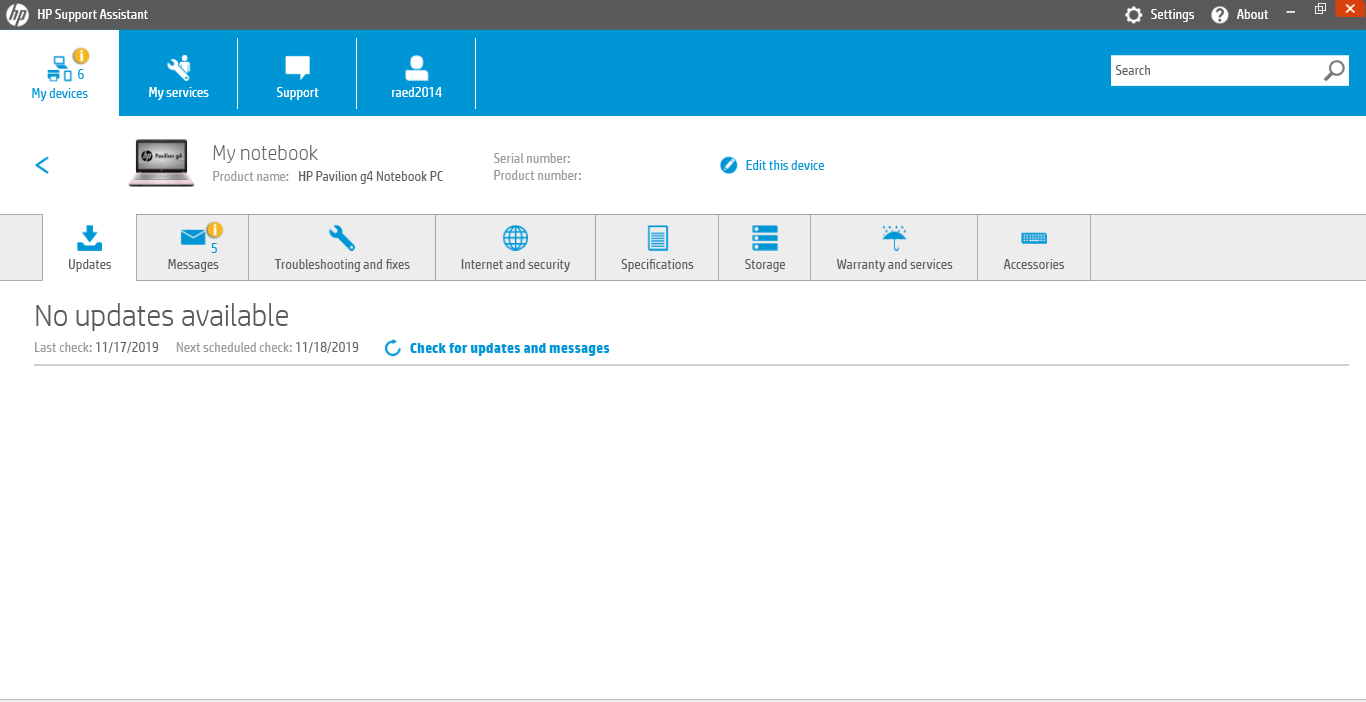Click the Settings gear icon
Image resolution: width=1366 pixels, height=702 pixels.
pyautogui.click(x=1133, y=15)
